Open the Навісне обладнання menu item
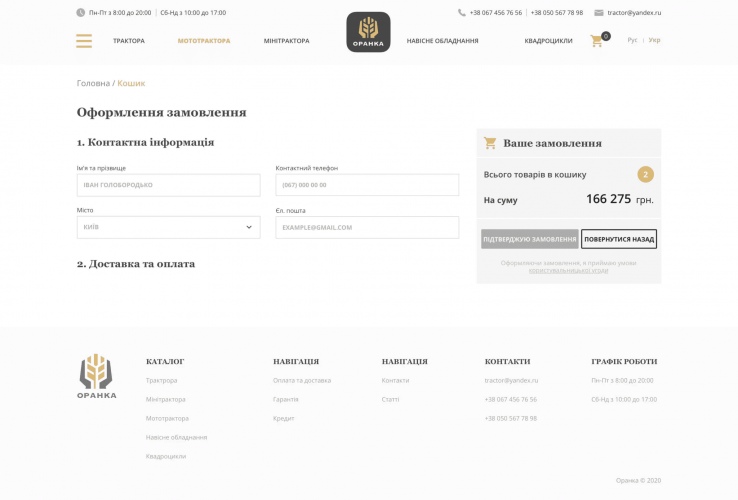738x500 pixels. pos(442,41)
